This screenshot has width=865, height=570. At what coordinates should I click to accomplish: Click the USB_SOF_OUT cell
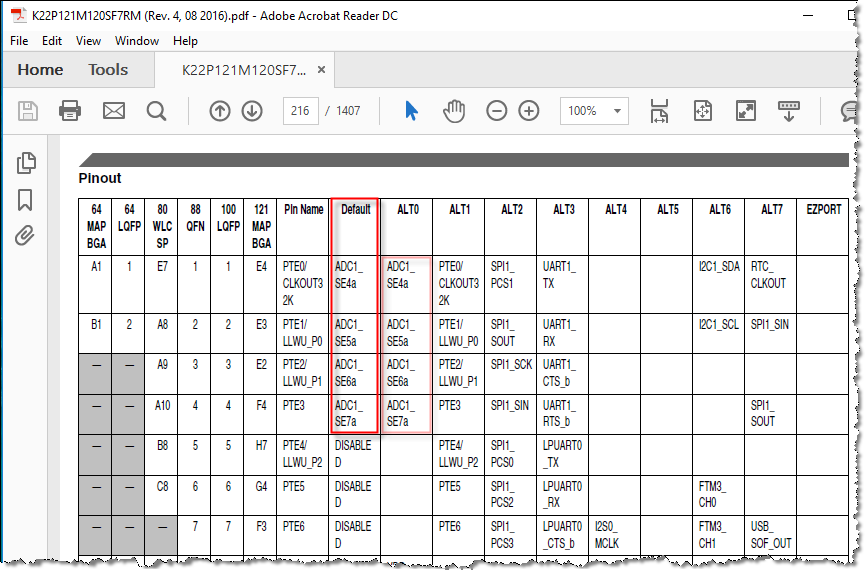tap(771, 535)
